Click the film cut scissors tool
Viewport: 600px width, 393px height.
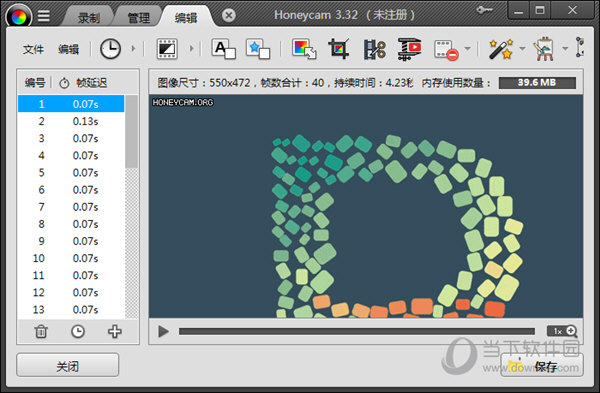coord(374,49)
